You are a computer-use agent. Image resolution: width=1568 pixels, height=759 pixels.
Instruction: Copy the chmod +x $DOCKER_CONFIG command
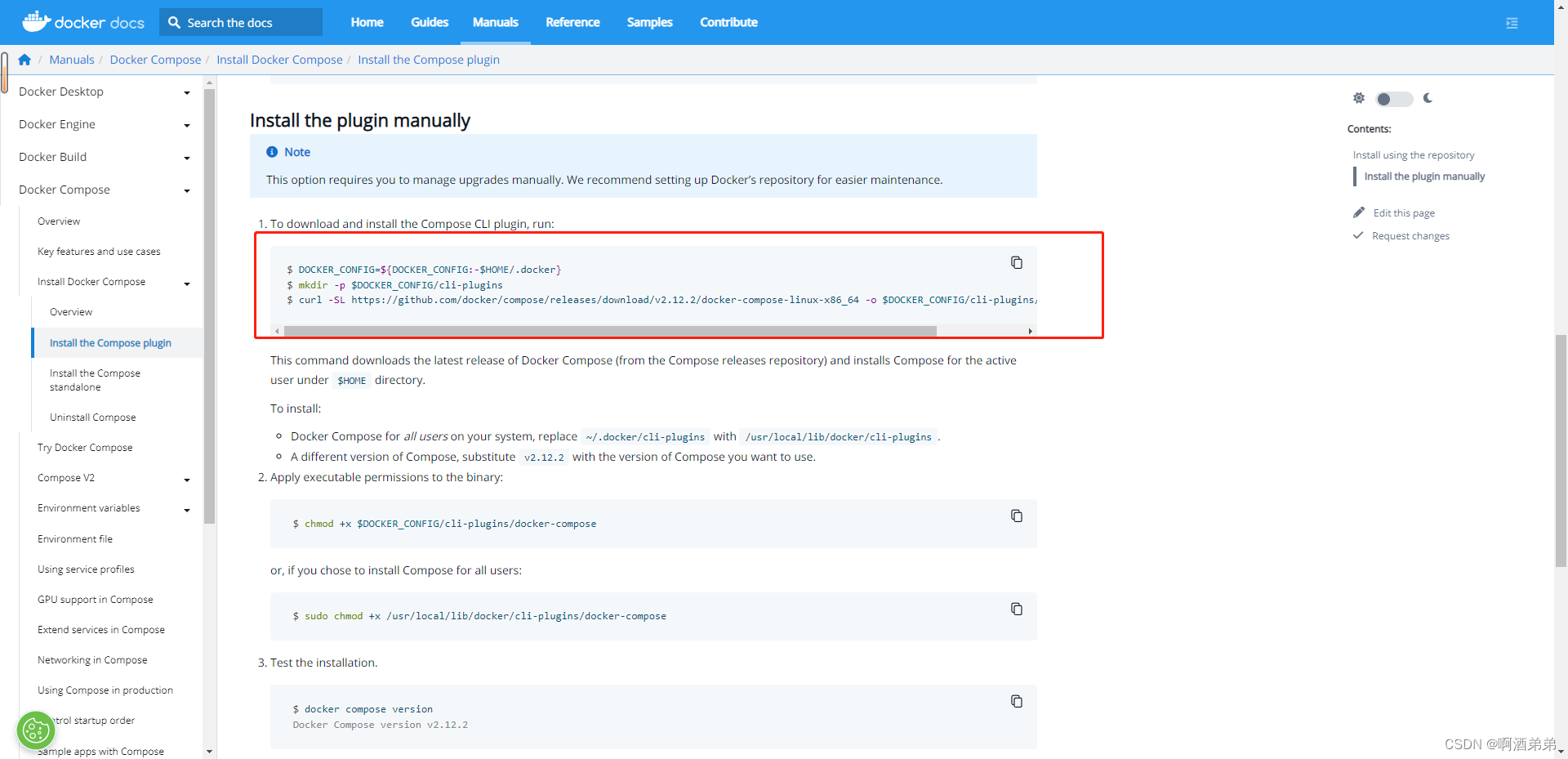[x=1017, y=516]
